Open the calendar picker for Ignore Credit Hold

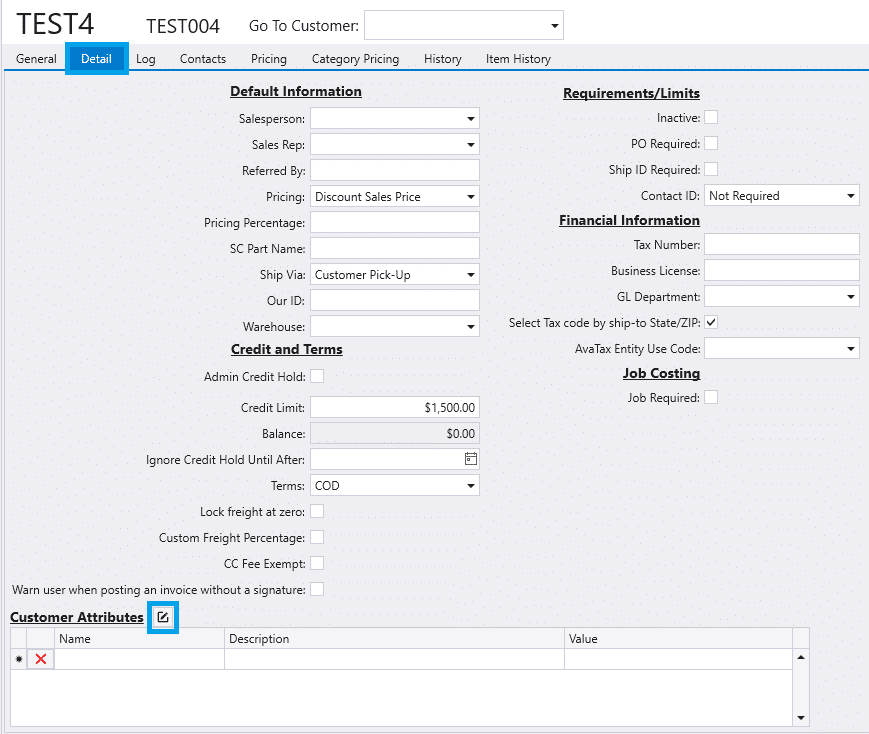point(470,459)
